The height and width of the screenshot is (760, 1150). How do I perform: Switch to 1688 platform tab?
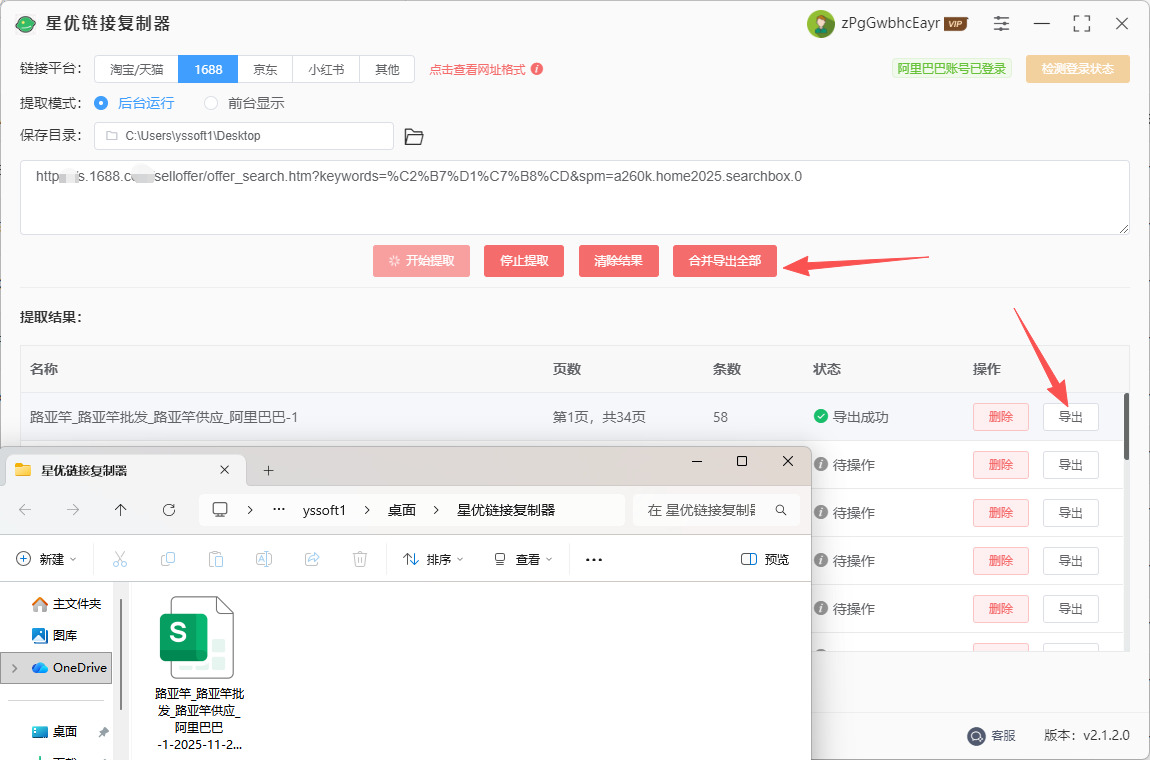point(208,70)
